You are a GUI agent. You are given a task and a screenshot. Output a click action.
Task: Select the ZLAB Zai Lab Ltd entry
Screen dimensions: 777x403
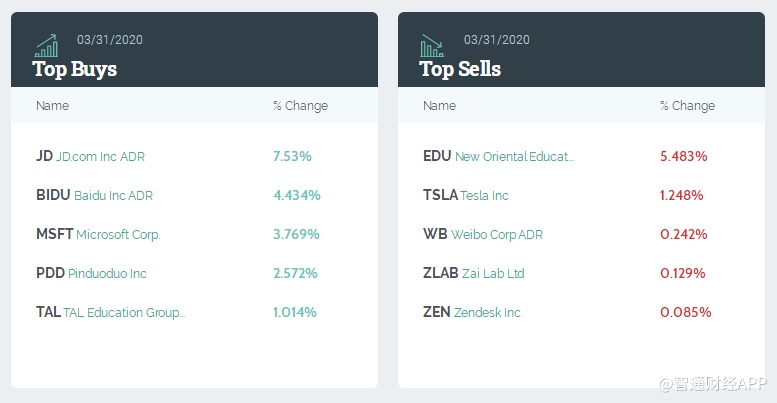pos(473,273)
